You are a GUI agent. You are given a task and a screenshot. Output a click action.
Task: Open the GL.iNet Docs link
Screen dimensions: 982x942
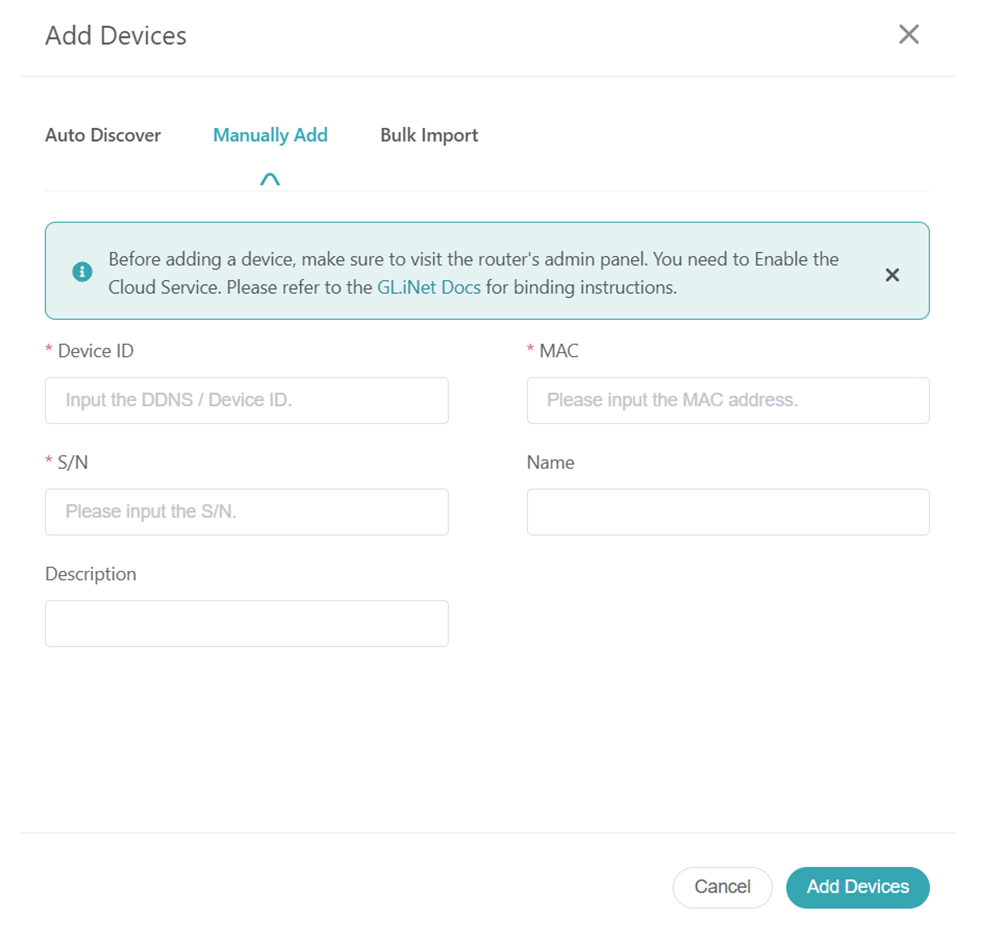click(x=429, y=287)
